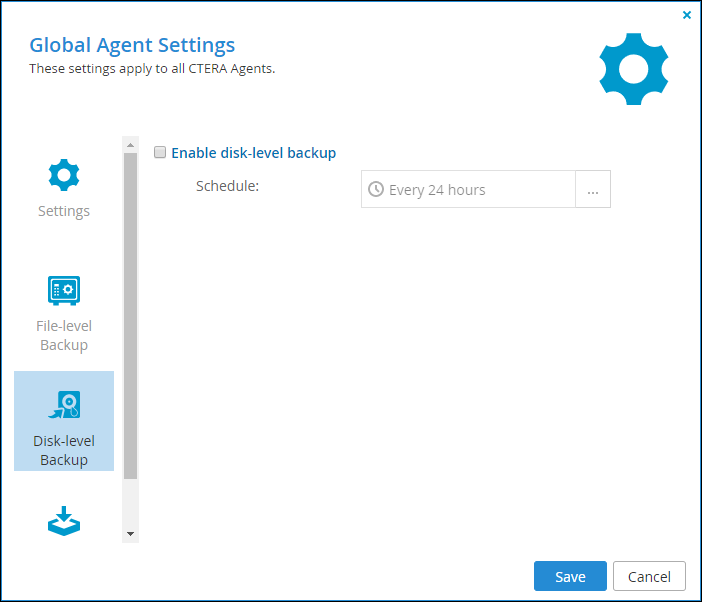Click the 'Schedule:' field label
The image size is (702, 602).
pos(227,186)
